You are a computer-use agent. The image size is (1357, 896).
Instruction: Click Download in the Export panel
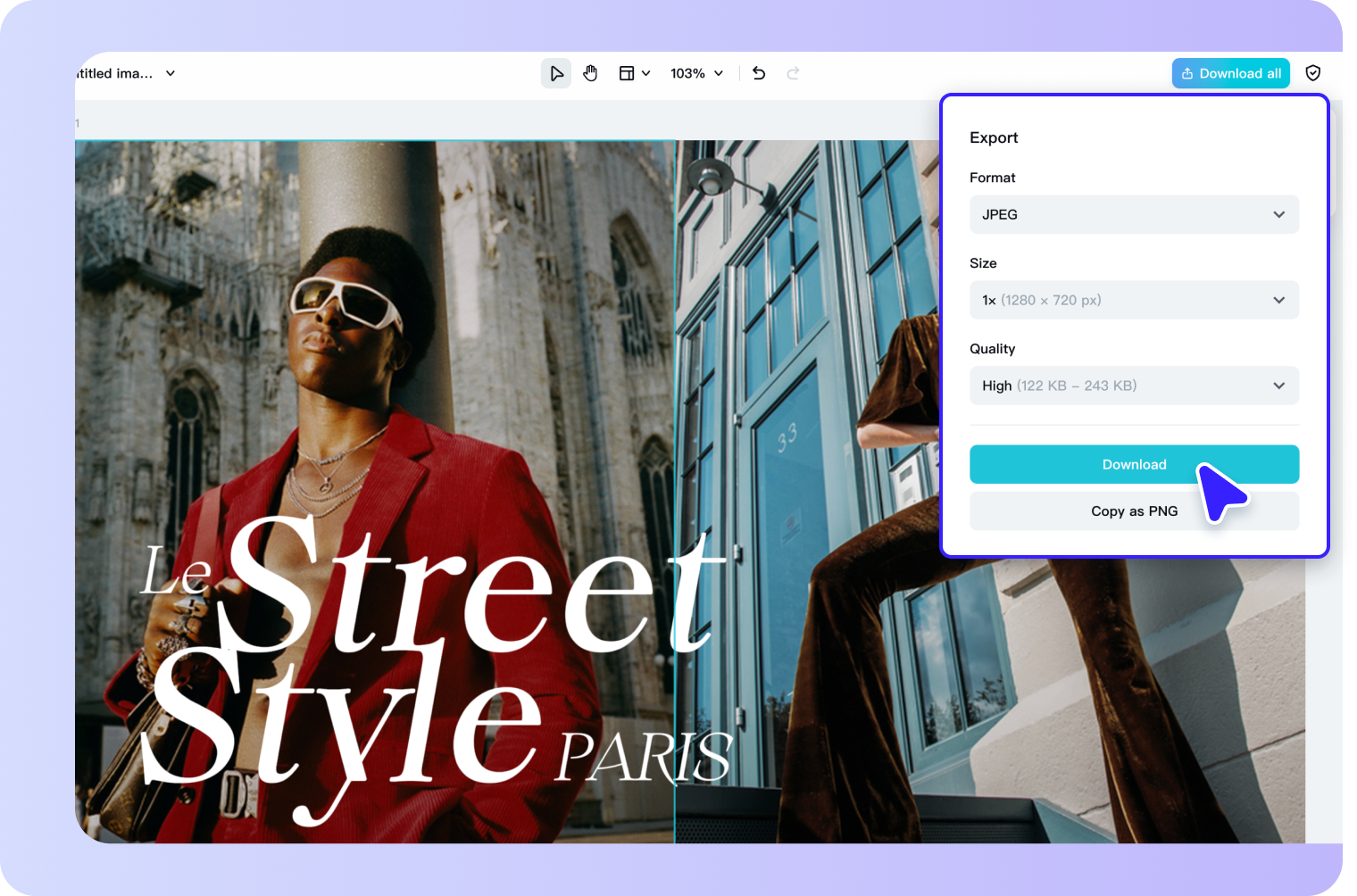pos(1134,464)
